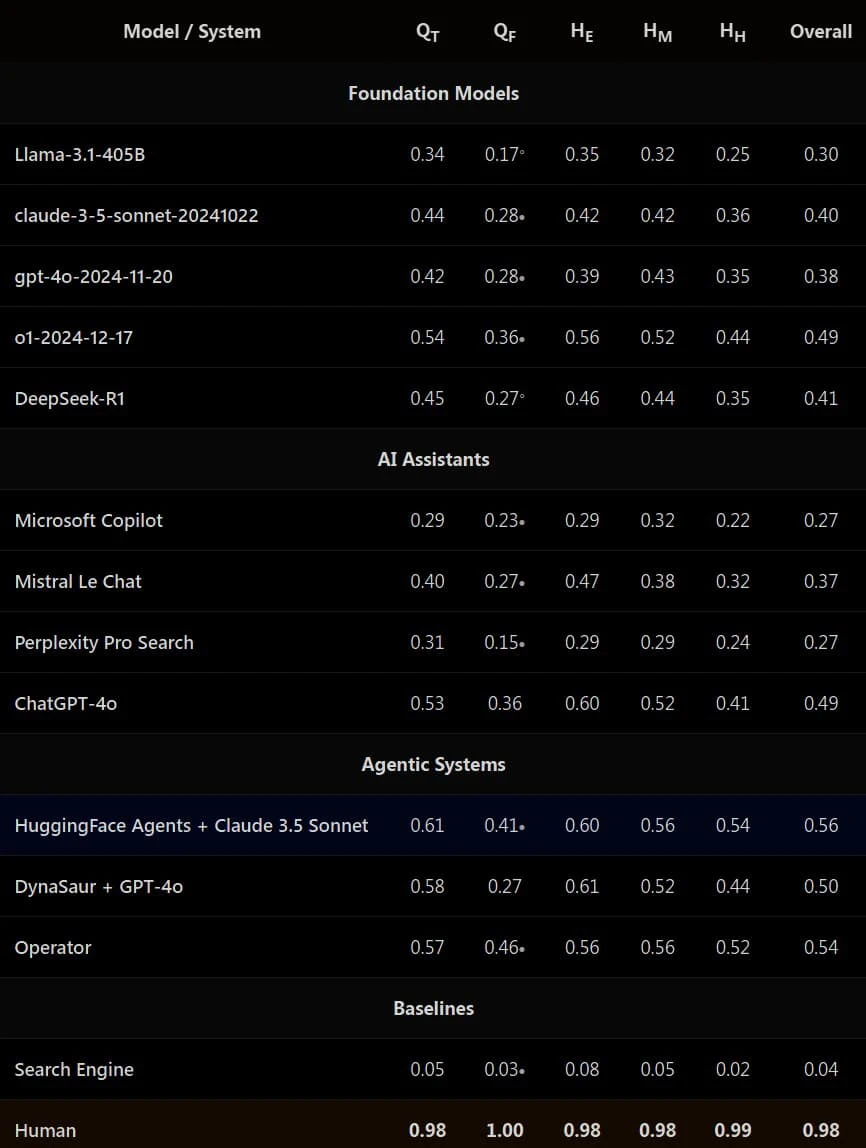Click Microsoft Copilot HH value 0.22

pyautogui.click(x=733, y=521)
